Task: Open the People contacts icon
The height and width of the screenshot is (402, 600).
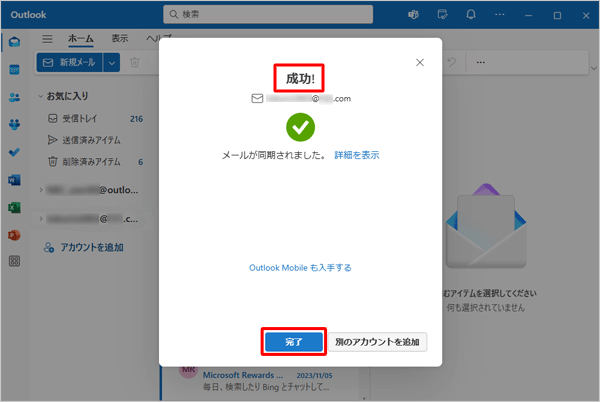Action: (14, 97)
